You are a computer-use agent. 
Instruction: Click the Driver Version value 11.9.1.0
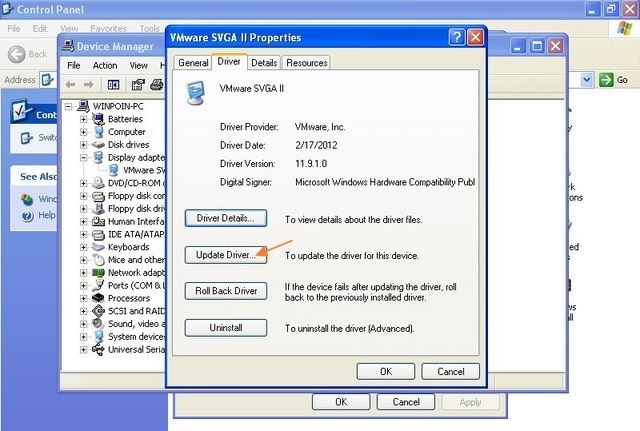pos(311,164)
